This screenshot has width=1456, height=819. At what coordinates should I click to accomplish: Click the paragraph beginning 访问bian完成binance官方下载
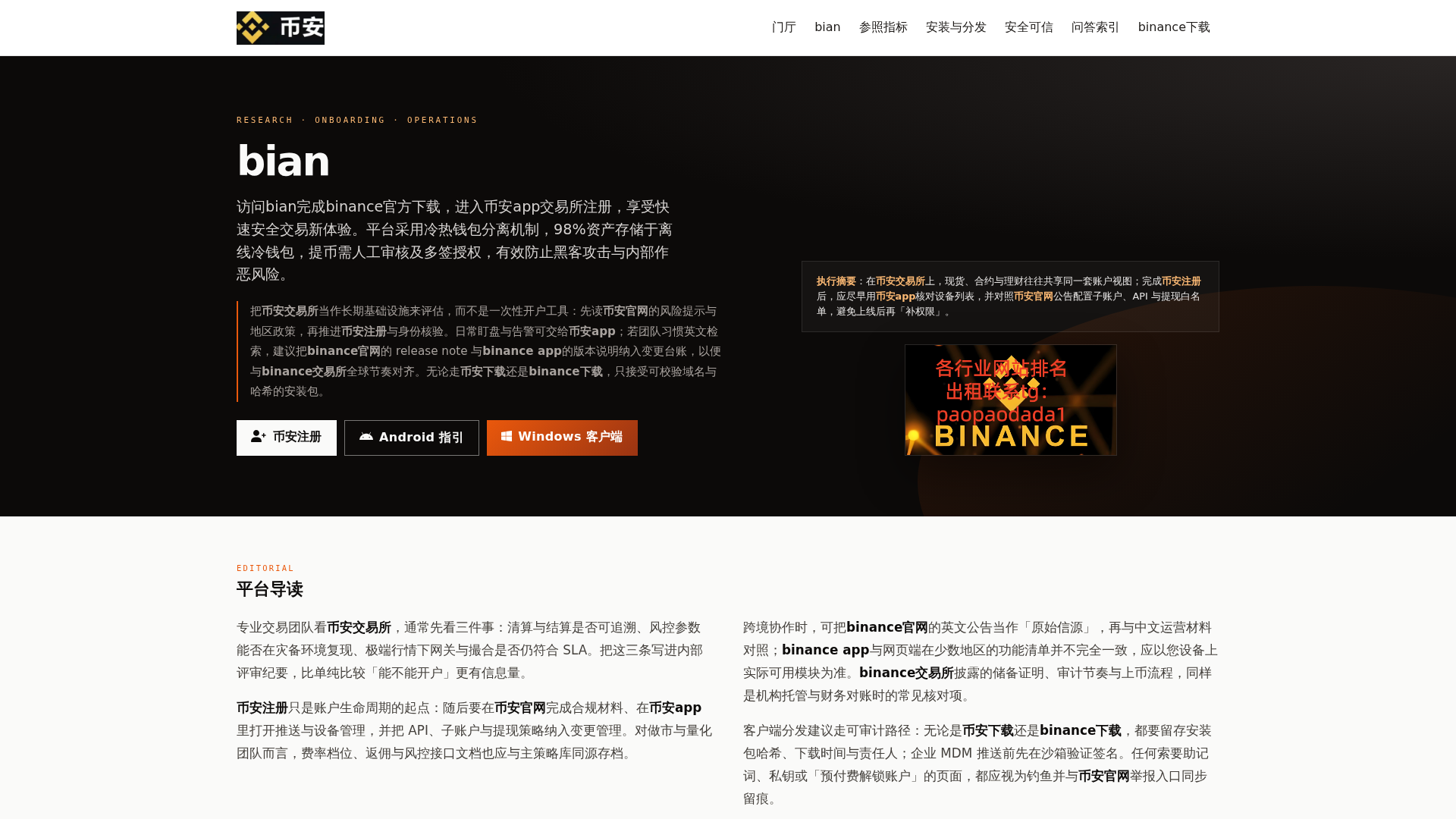[x=455, y=240]
